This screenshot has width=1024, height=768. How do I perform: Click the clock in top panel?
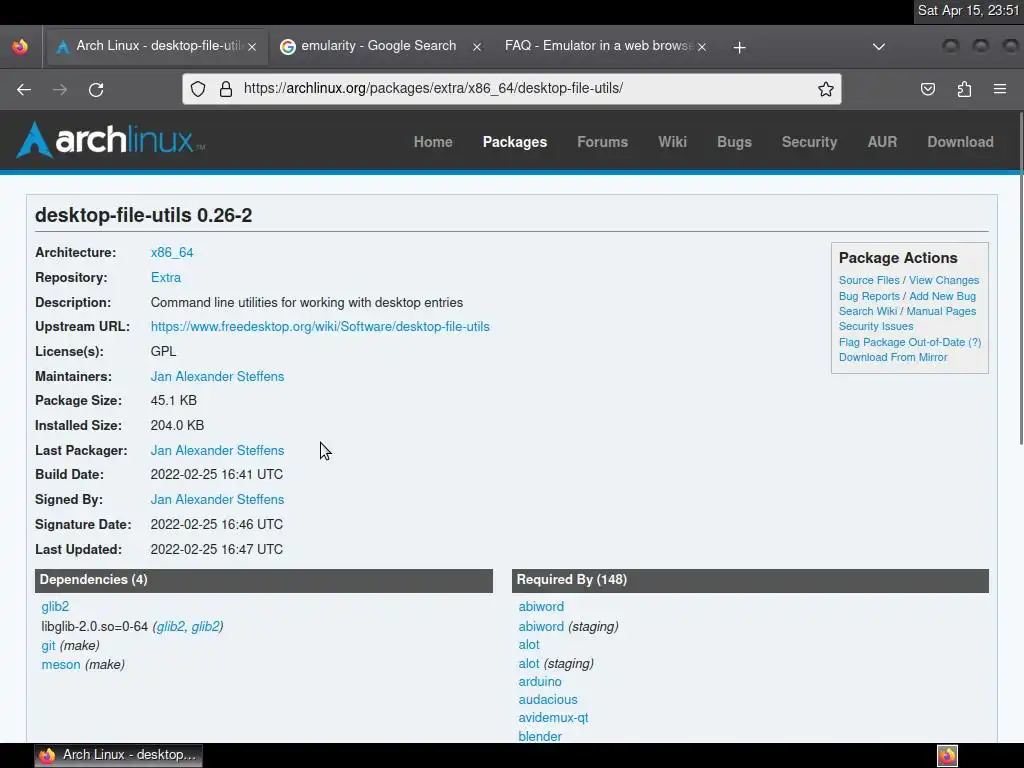coord(968,10)
